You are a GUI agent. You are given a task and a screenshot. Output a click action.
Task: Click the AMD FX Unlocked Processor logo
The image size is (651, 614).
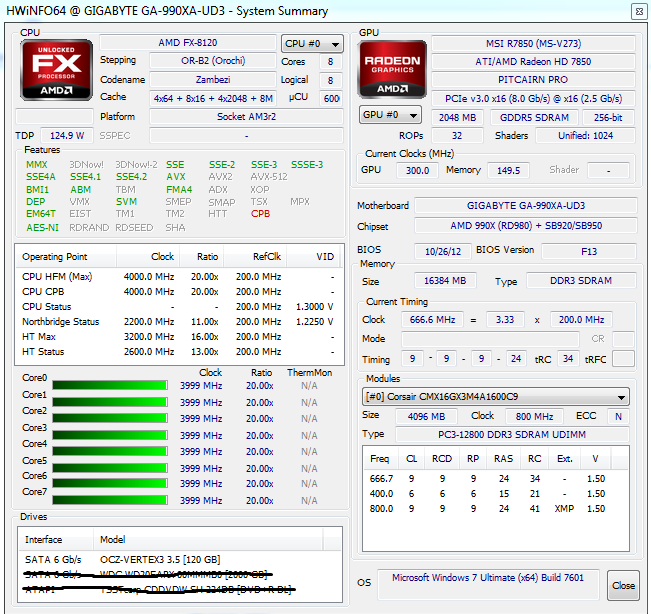point(56,70)
